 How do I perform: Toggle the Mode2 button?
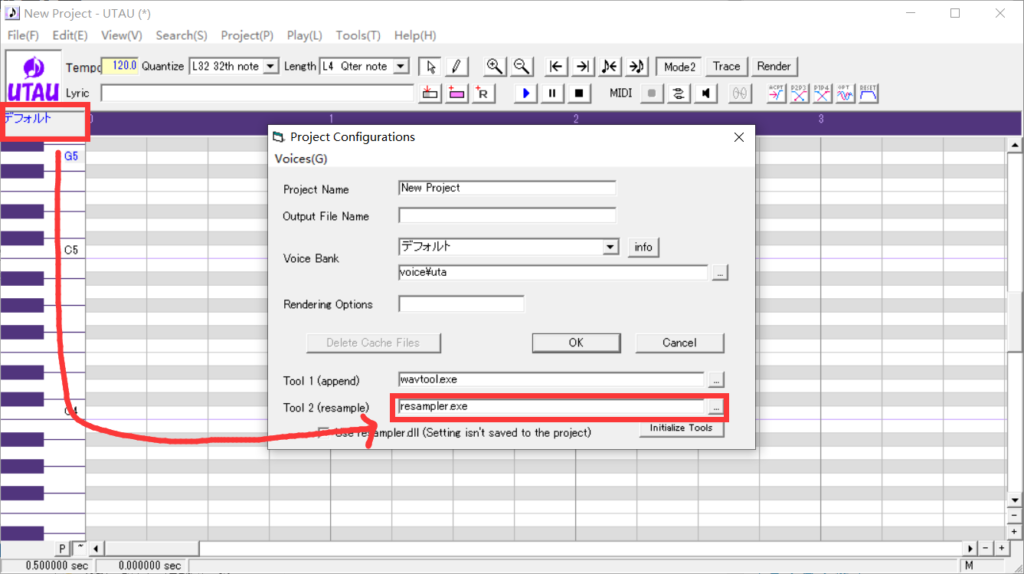679,67
